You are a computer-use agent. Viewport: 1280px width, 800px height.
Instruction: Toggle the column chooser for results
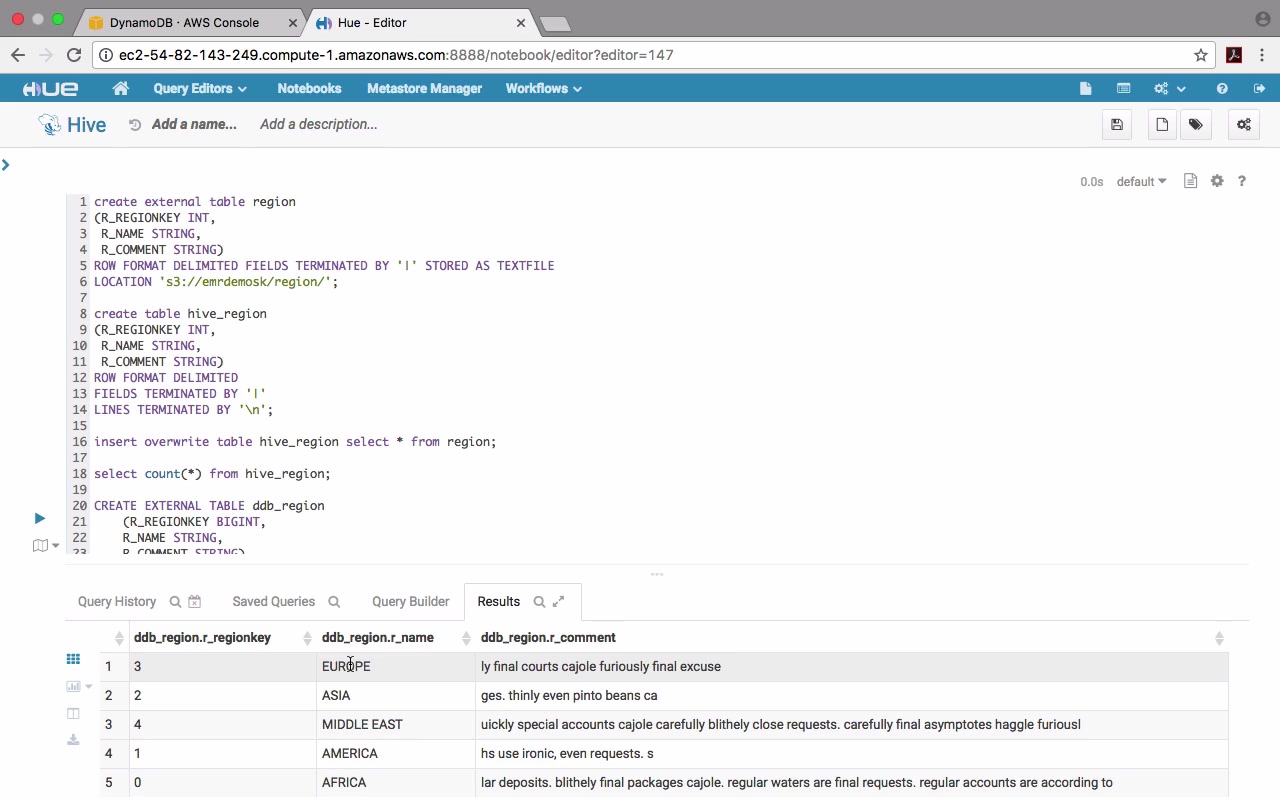click(73, 713)
